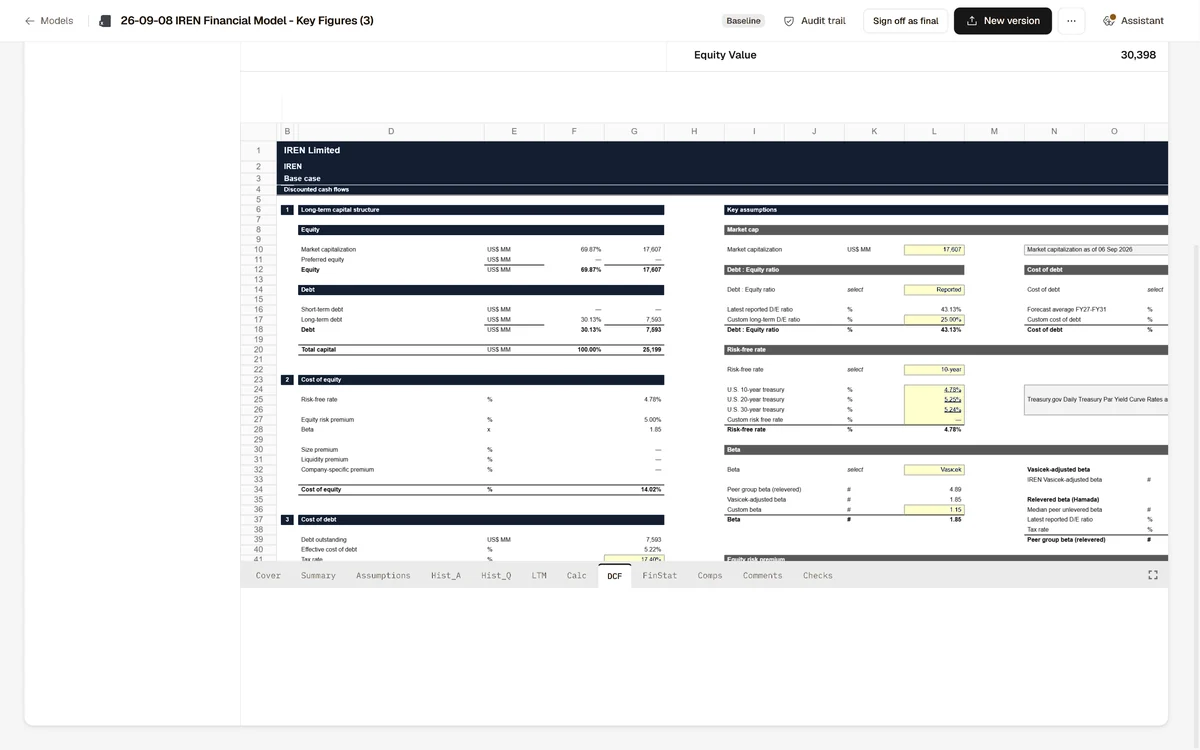Open the Assistant panel
Viewport: 1200px width, 750px height.
click(x=1133, y=21)
